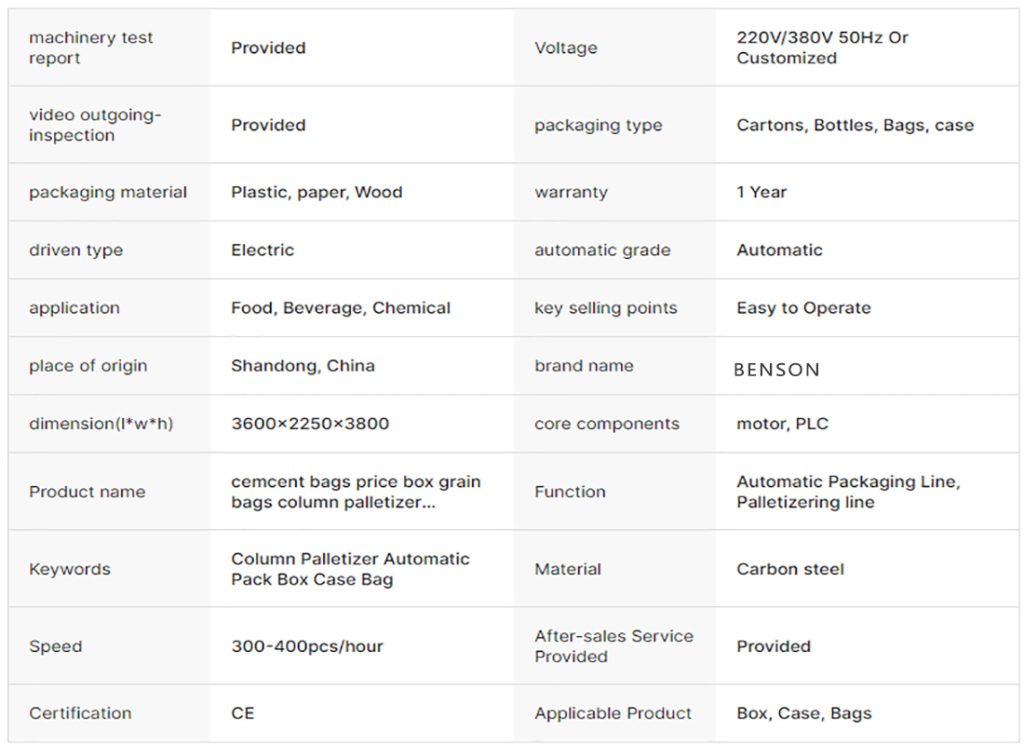This screenshot has height=745, width=1024.
Task: Select the "Shandong, China" origin value
Action: click(303, 365)
